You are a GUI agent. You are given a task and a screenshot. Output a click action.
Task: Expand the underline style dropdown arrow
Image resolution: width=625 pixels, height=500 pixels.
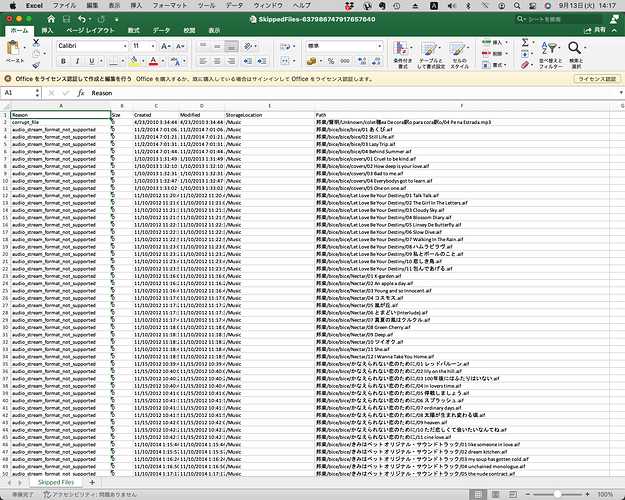point(101,61)
